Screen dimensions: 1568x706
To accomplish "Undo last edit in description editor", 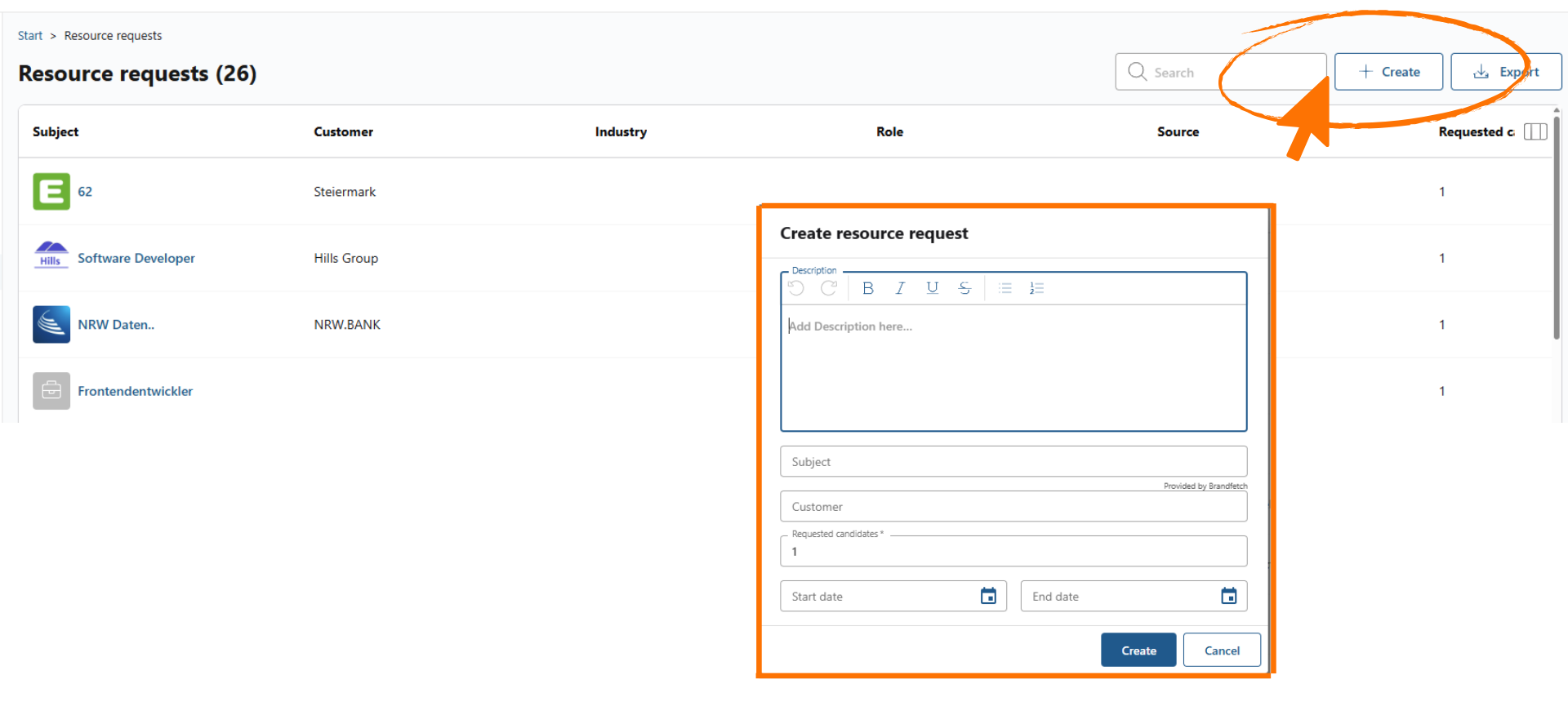I will click(x=796, y=288).
